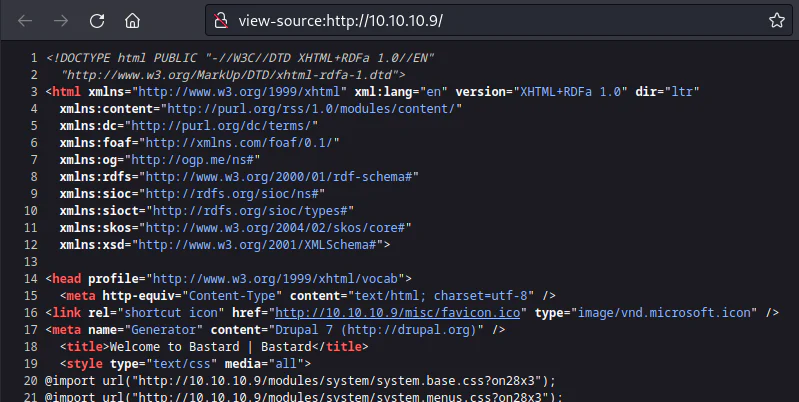Viewport: 799px width, 402px height.
Task: Select the xml:lang en value
Action: coord(433,92)
